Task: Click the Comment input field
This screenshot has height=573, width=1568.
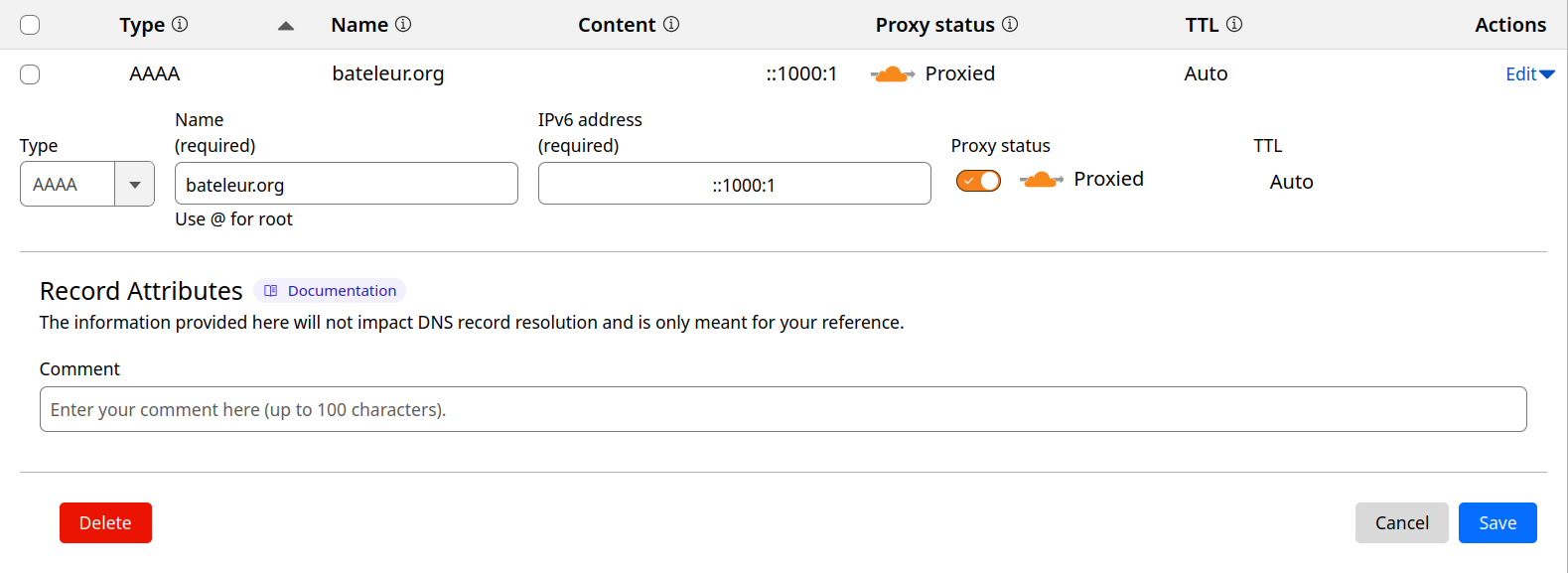Action: pos(783,408)
